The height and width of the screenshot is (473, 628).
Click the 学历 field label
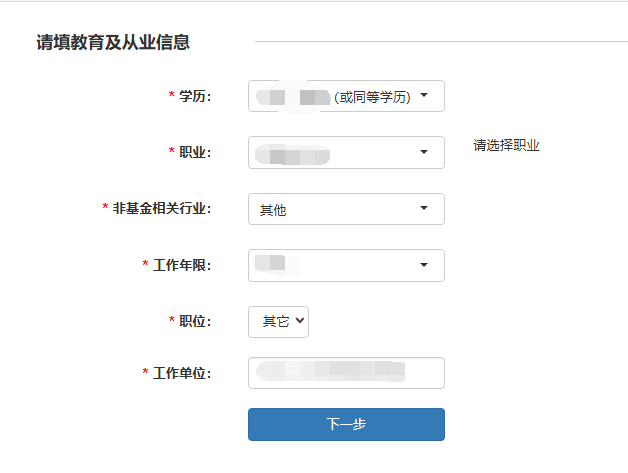click(196, 96)
